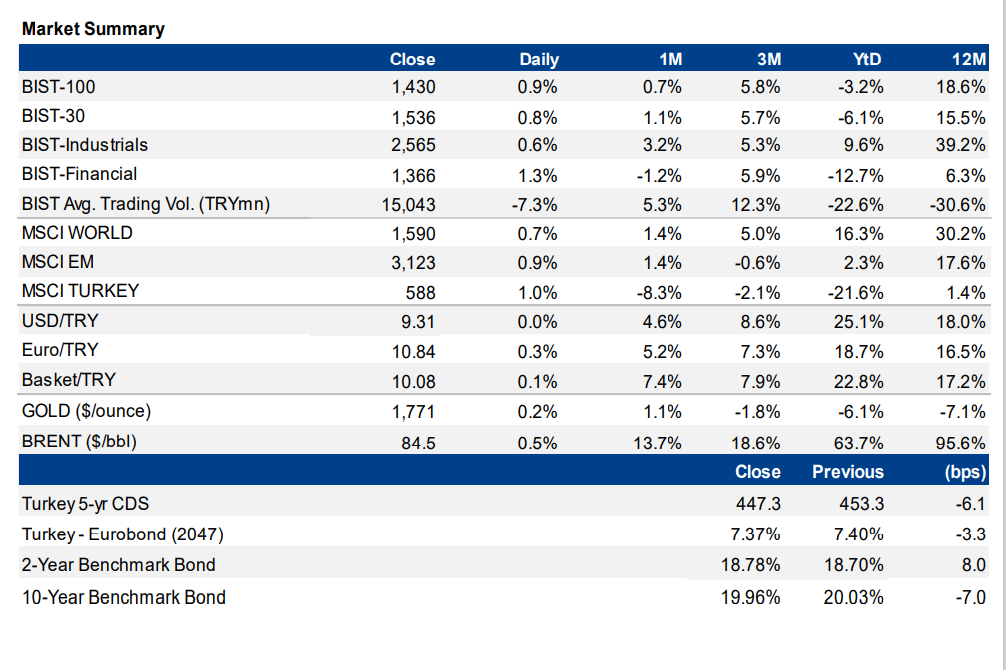Click the USD/TRY row label
Viewport: 1006px width, 670px height.
59,321
